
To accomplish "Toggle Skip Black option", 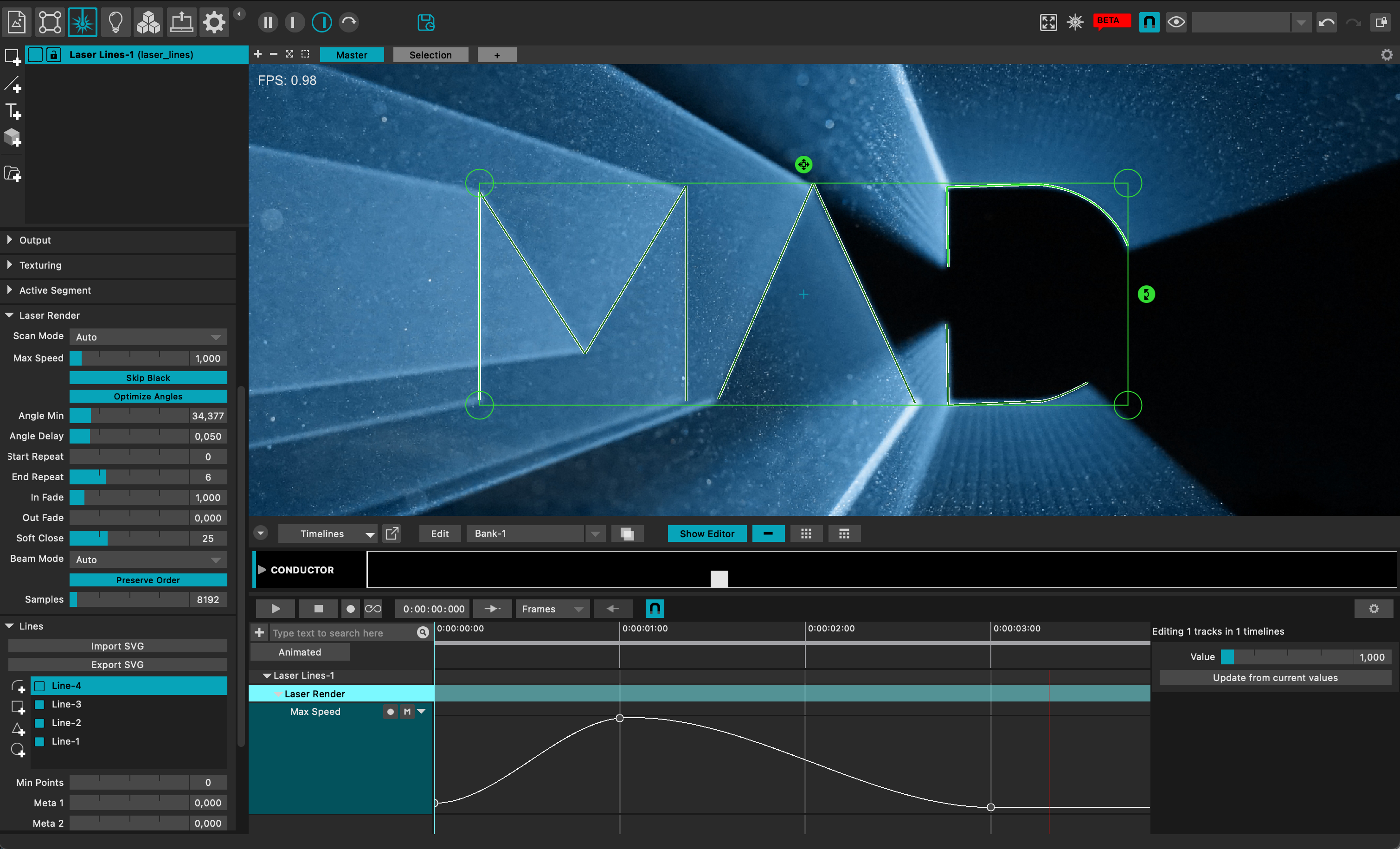I will tap(148, 378).
